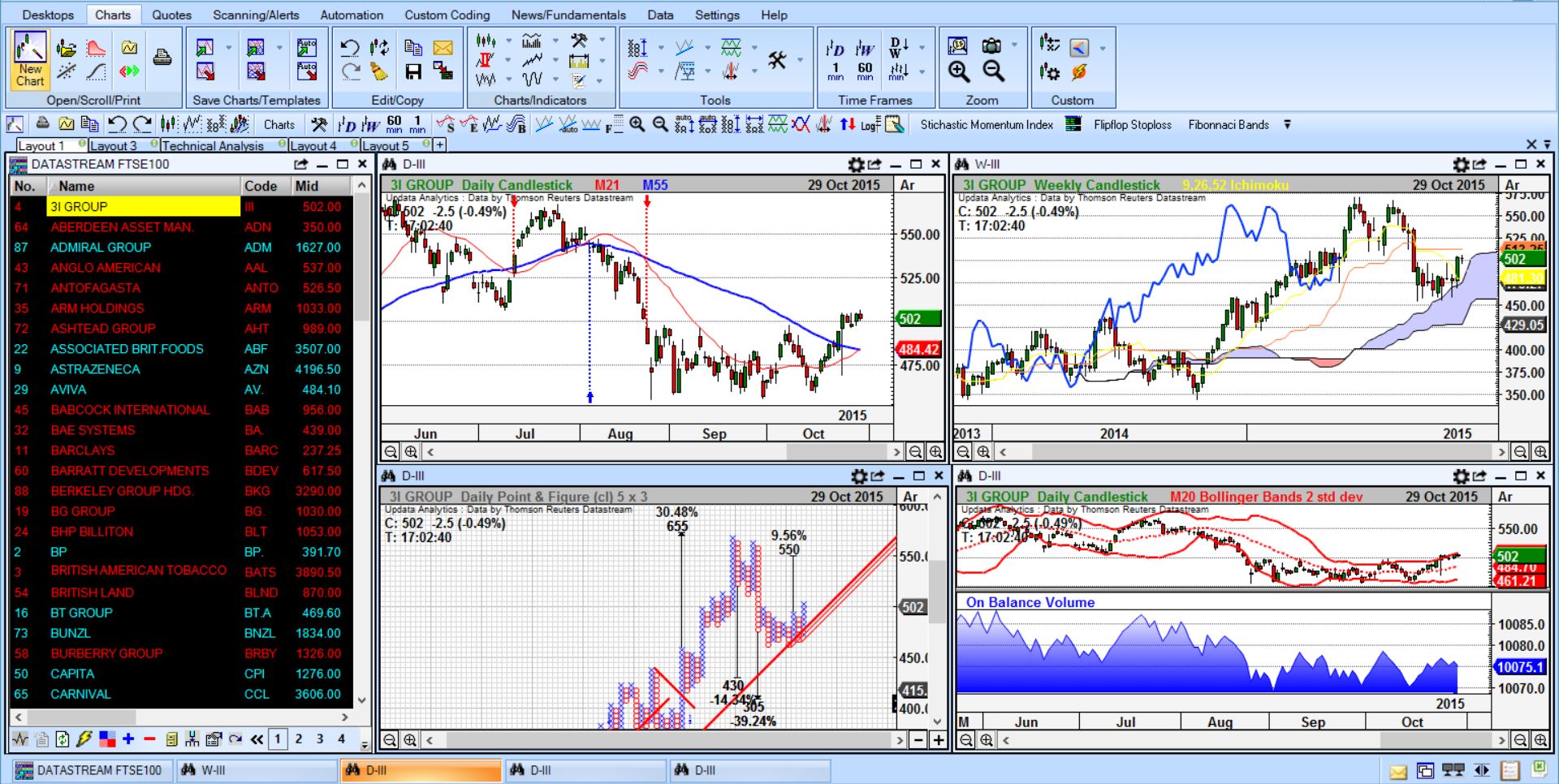Open the dropdown next to D/W sort in Time Frames

click(x=922, y=49)
